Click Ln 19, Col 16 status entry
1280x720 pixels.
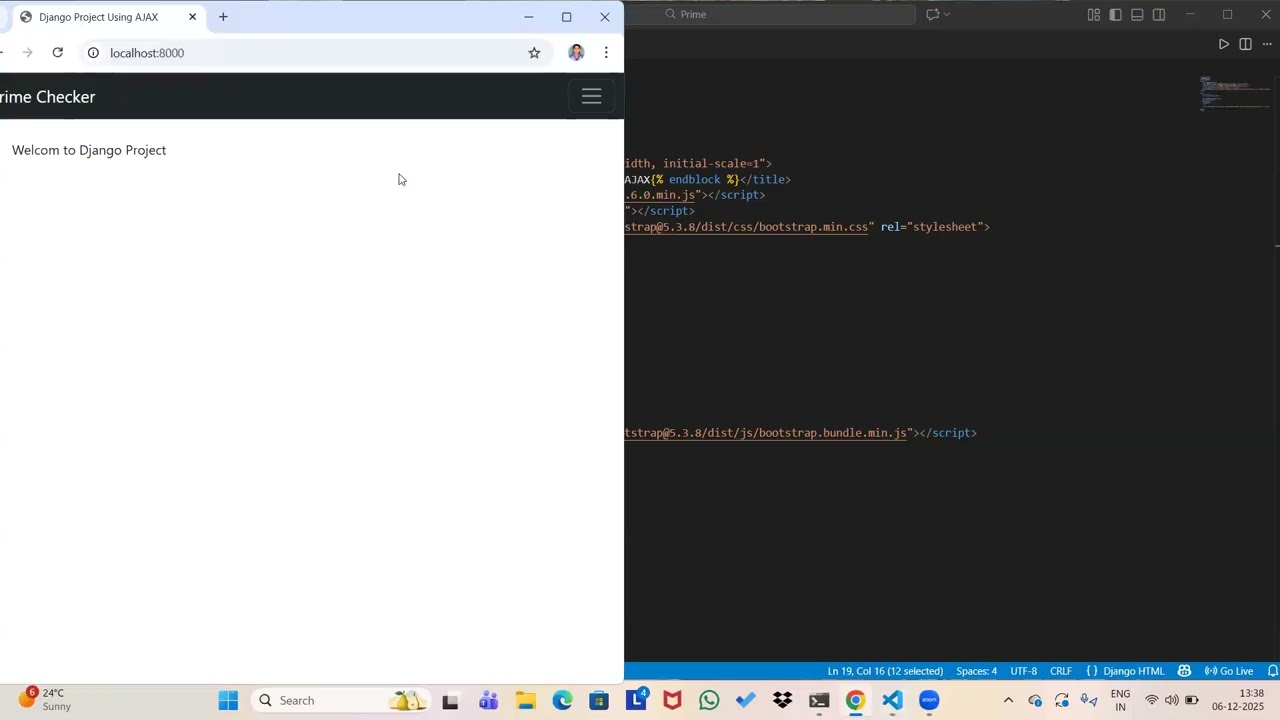pos(885,671)
